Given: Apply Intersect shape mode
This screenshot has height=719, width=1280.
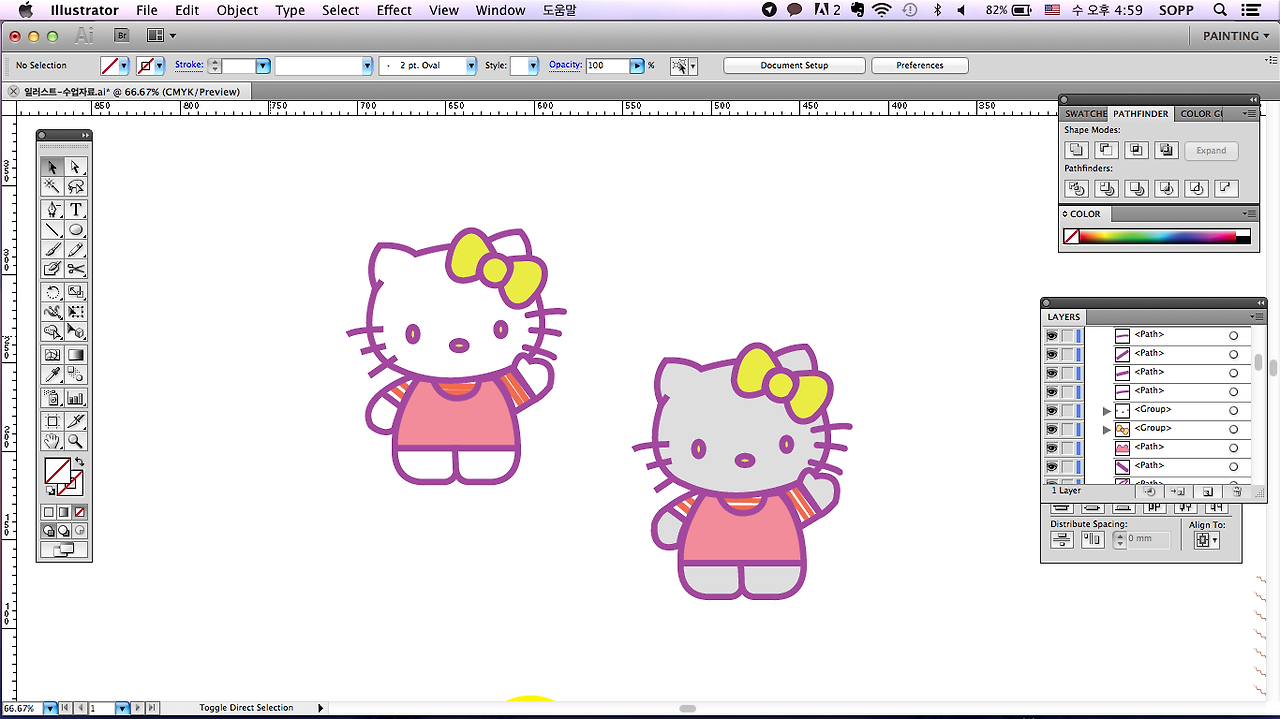Looking at the screenshot, I should pyautogui.click(x=1136, y=150).
